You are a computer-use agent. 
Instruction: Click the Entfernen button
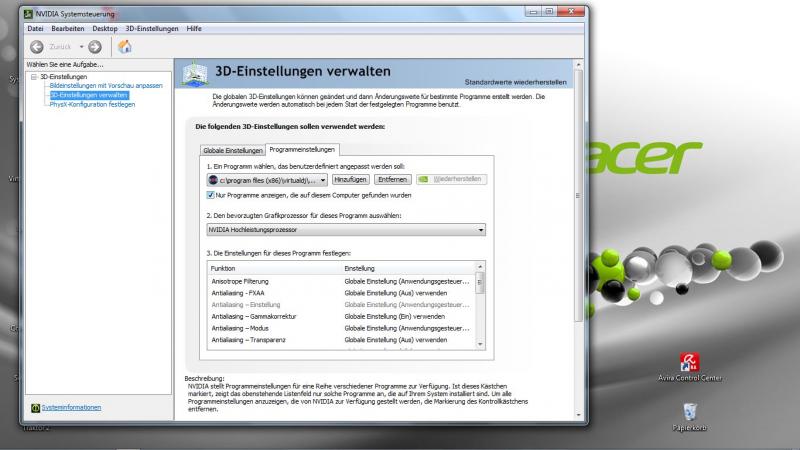coord(392,180)
